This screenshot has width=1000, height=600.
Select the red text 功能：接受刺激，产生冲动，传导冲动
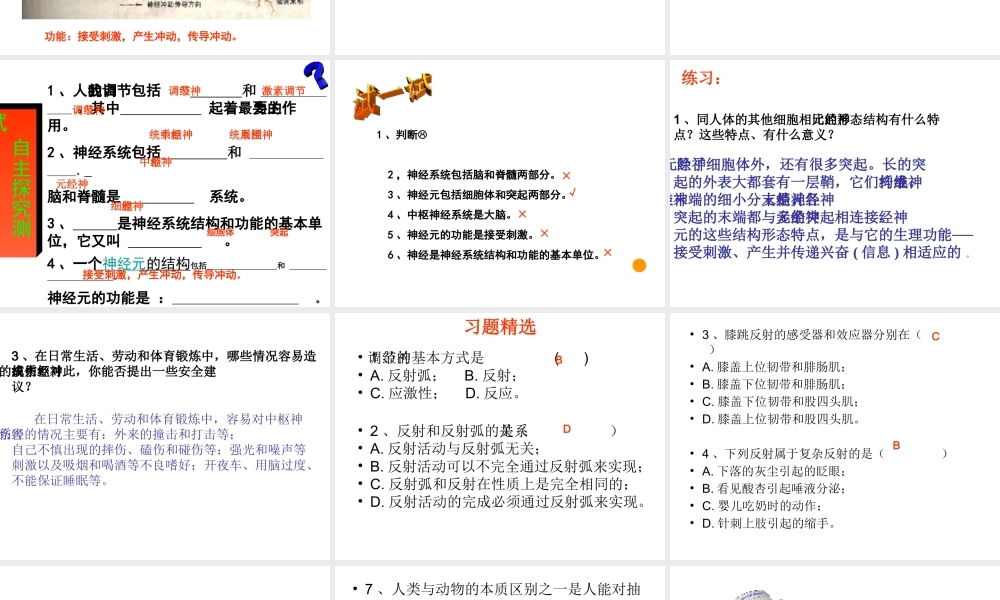point(141,36)
